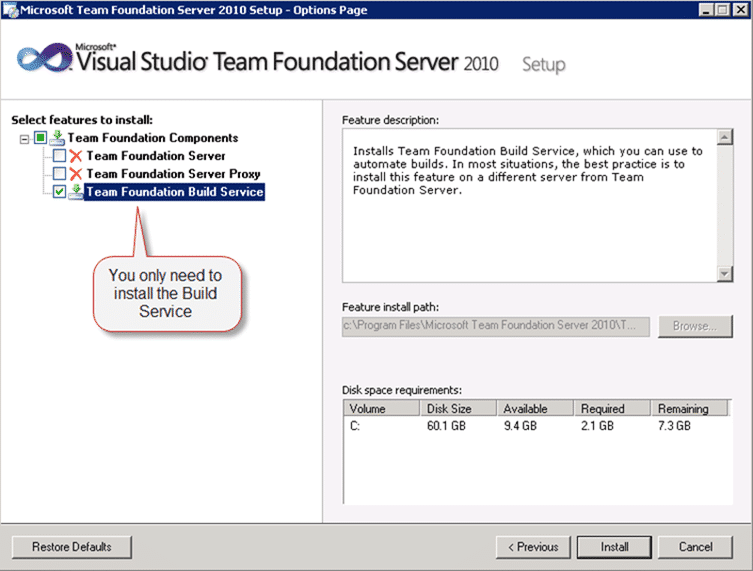Viewport: 753px width, 571px height.
Task: Click the Feature install path field
Action: click(x=496, y=326)
